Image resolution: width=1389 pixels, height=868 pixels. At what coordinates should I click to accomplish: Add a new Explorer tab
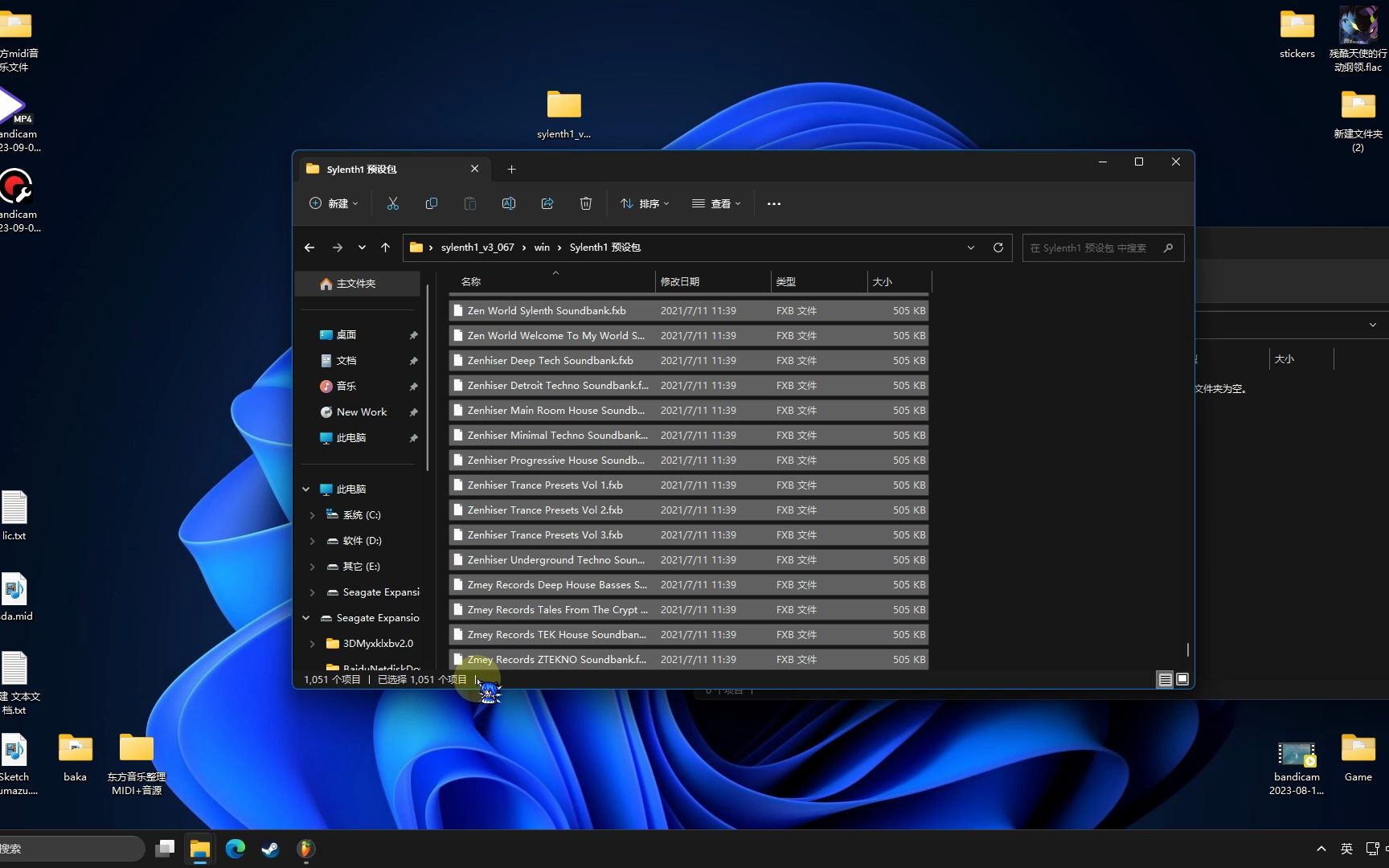coord(511,170)
